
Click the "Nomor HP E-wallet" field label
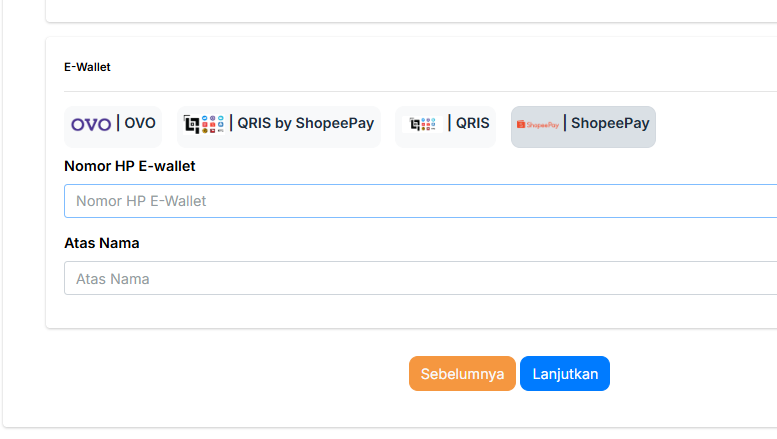(x=129, y=166)
